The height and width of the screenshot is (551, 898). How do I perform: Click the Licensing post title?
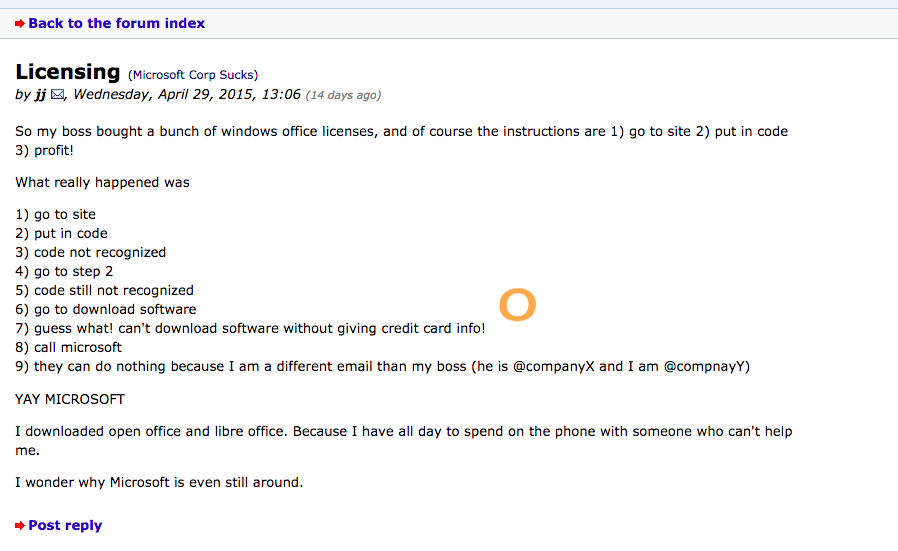pyautogui.click(x=68, y=72)
